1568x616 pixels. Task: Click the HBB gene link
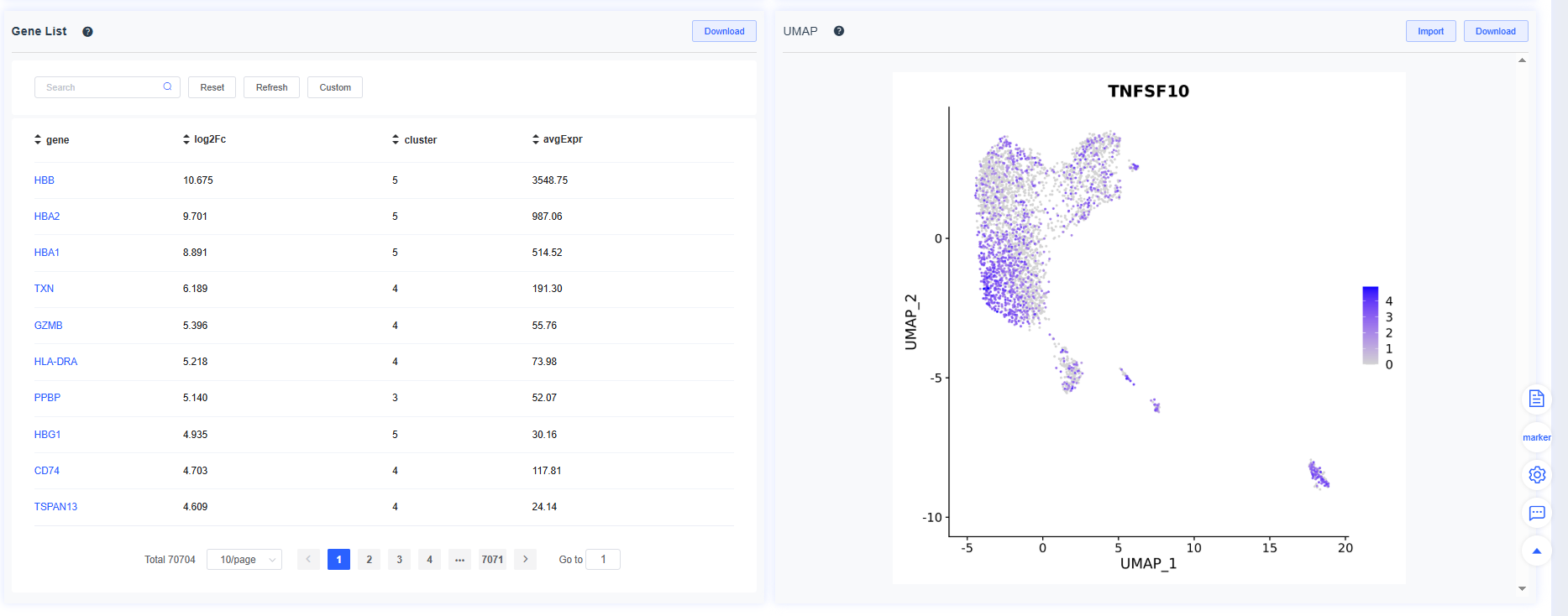(45, 180)
